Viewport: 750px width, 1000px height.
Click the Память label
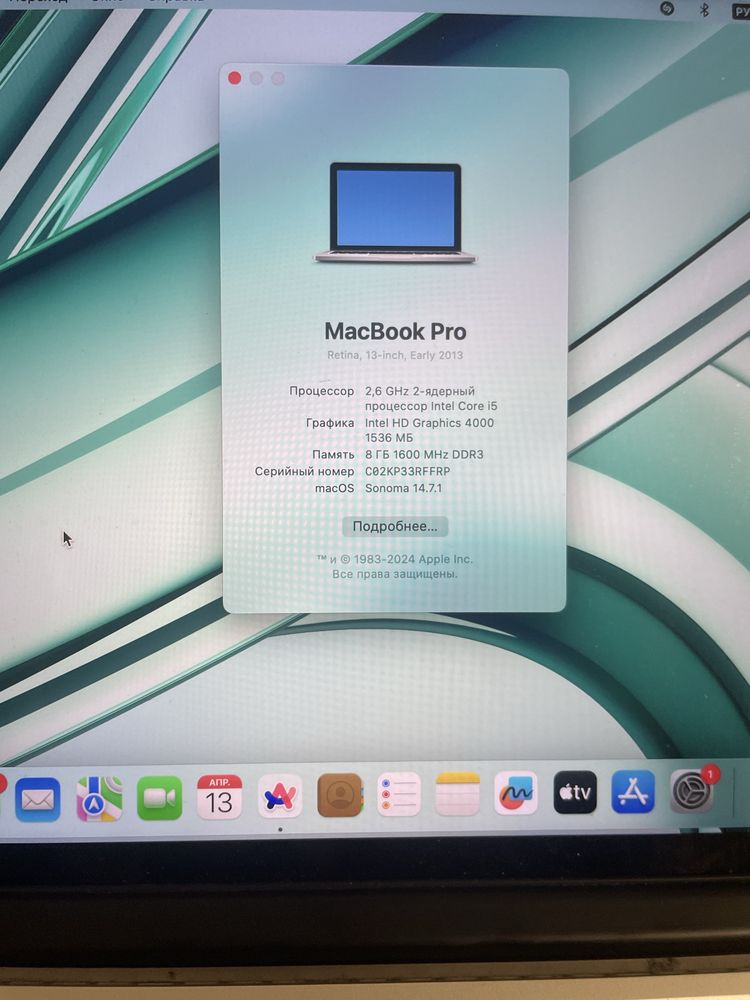click(x=333, y=455)
